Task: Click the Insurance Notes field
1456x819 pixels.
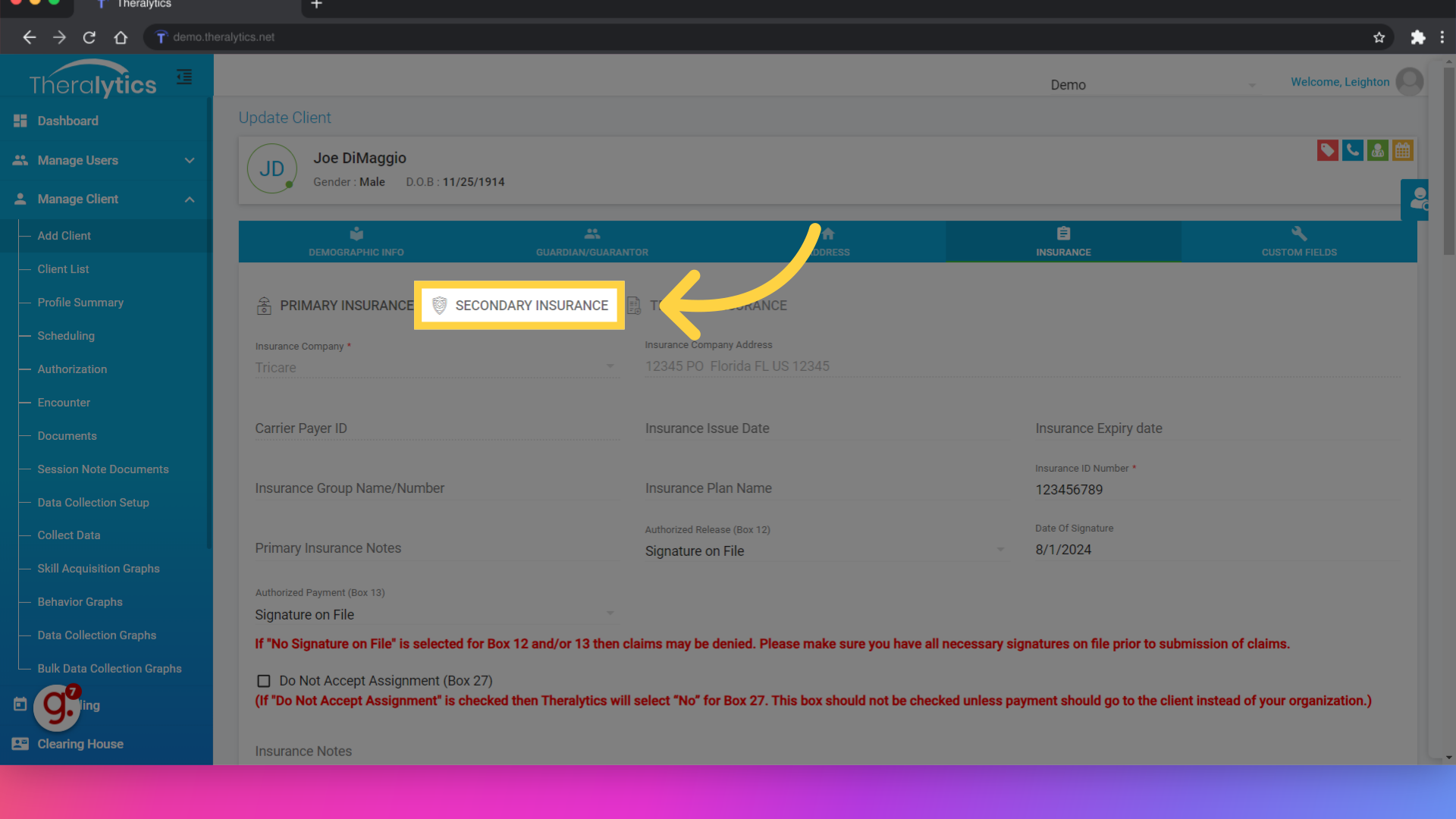Action: tap(827, 752)
